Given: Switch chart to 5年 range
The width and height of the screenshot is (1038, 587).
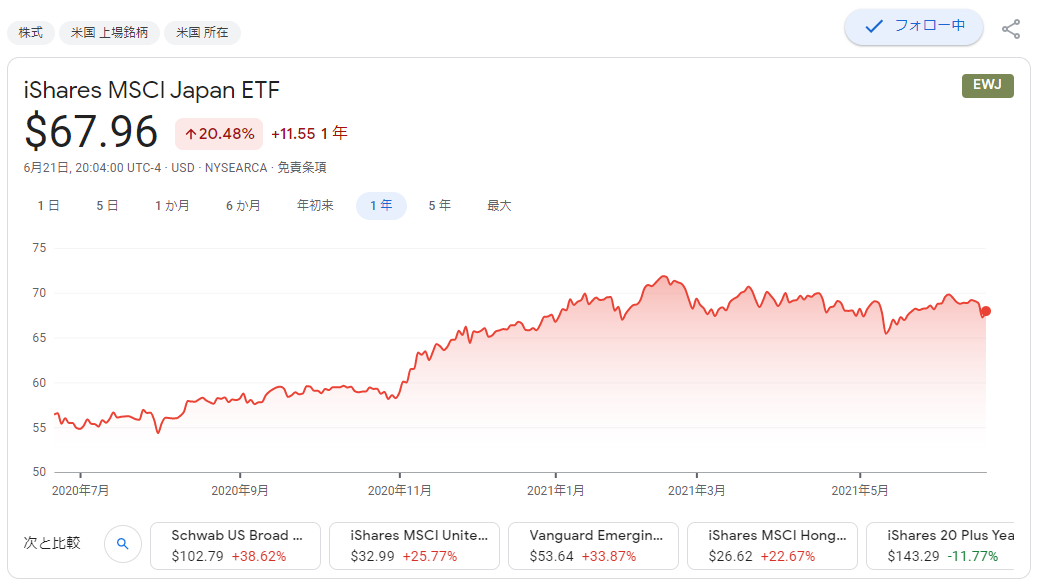Looking at the screenshot, I should point(440,206).
